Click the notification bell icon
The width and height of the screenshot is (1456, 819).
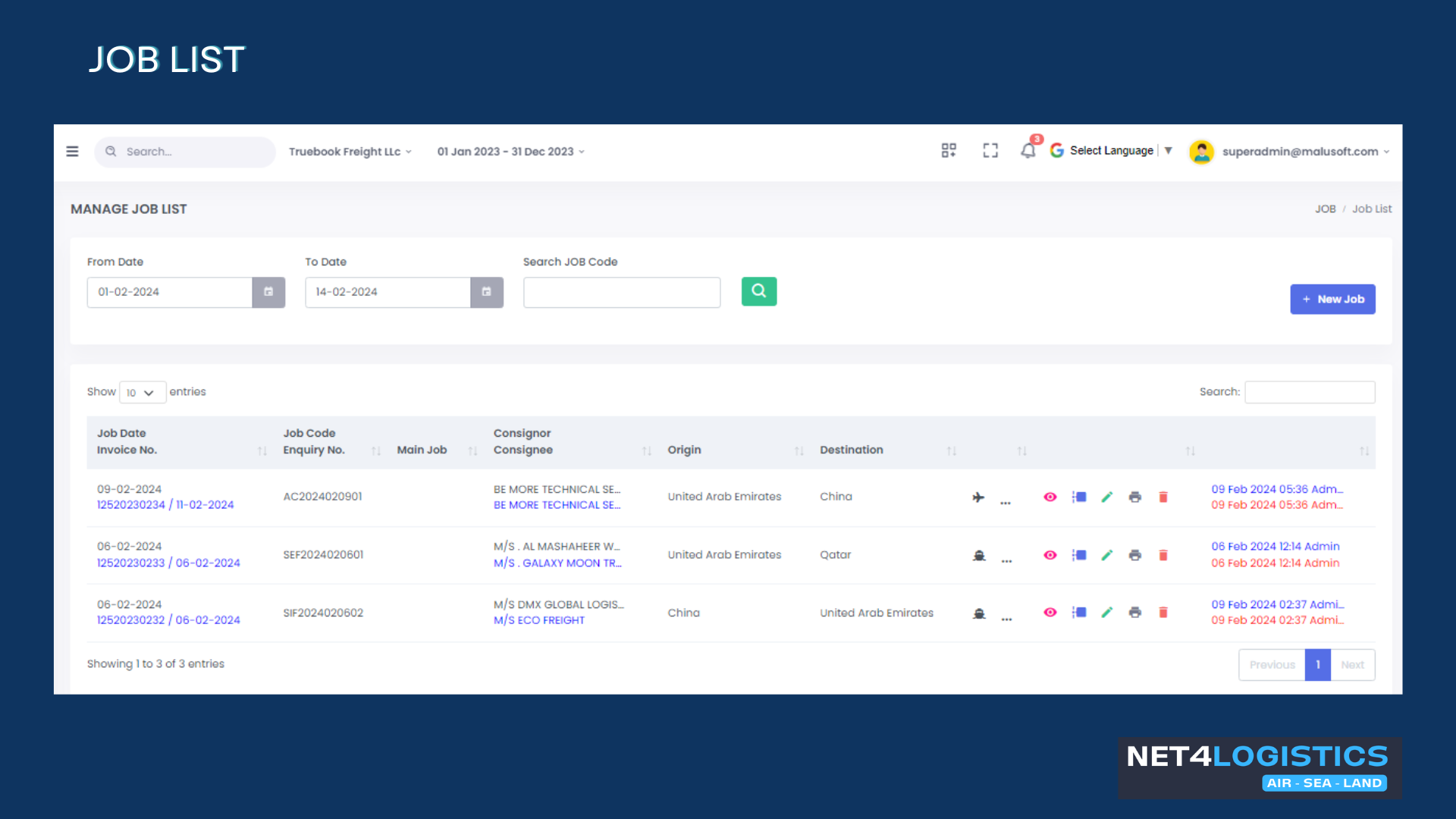click(x=1028, y=151)
